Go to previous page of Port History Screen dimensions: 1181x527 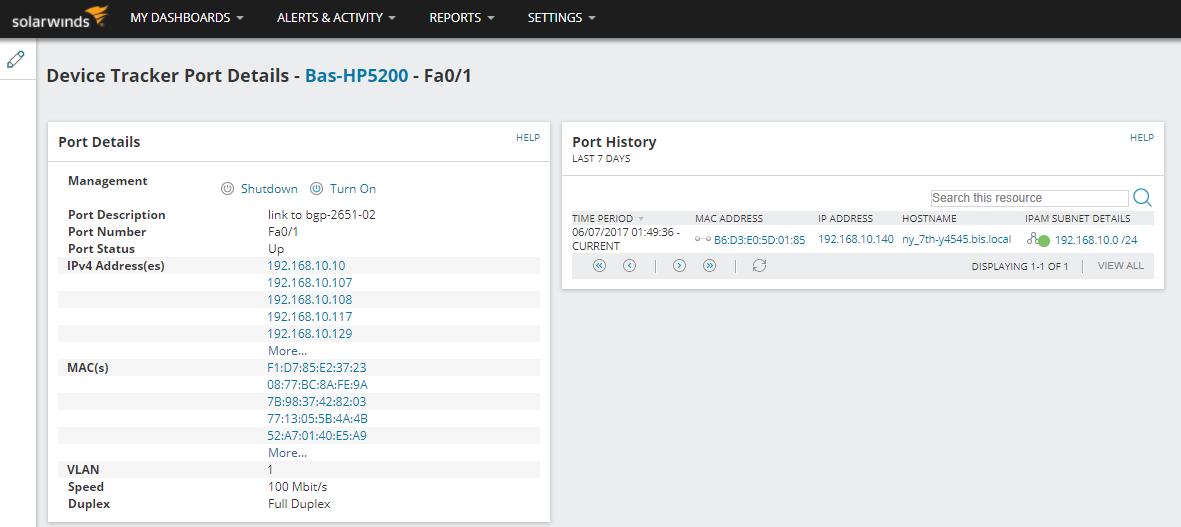point(629,266)
